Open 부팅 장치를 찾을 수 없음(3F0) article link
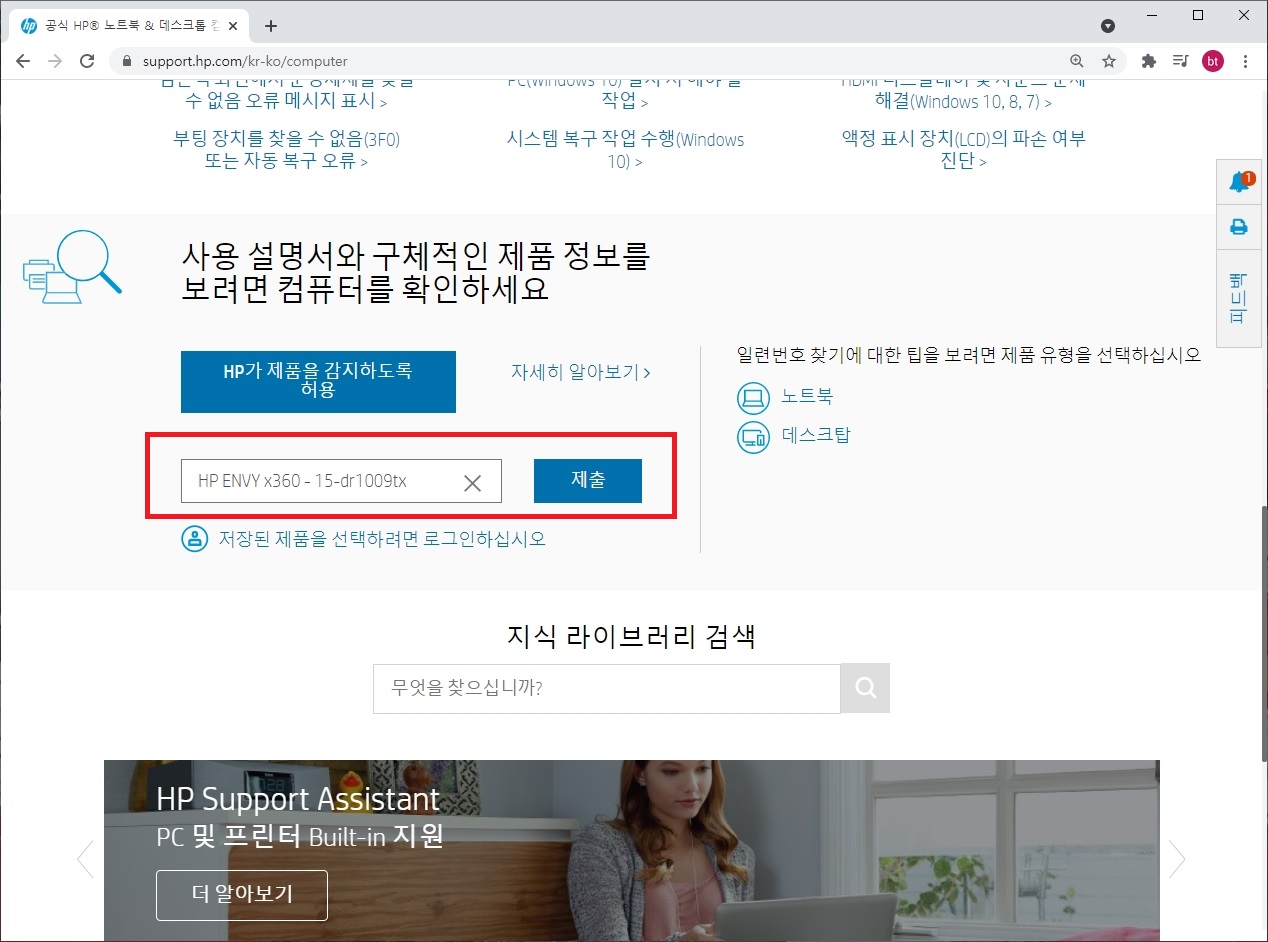1268x942 pixels. click(286, 149)
